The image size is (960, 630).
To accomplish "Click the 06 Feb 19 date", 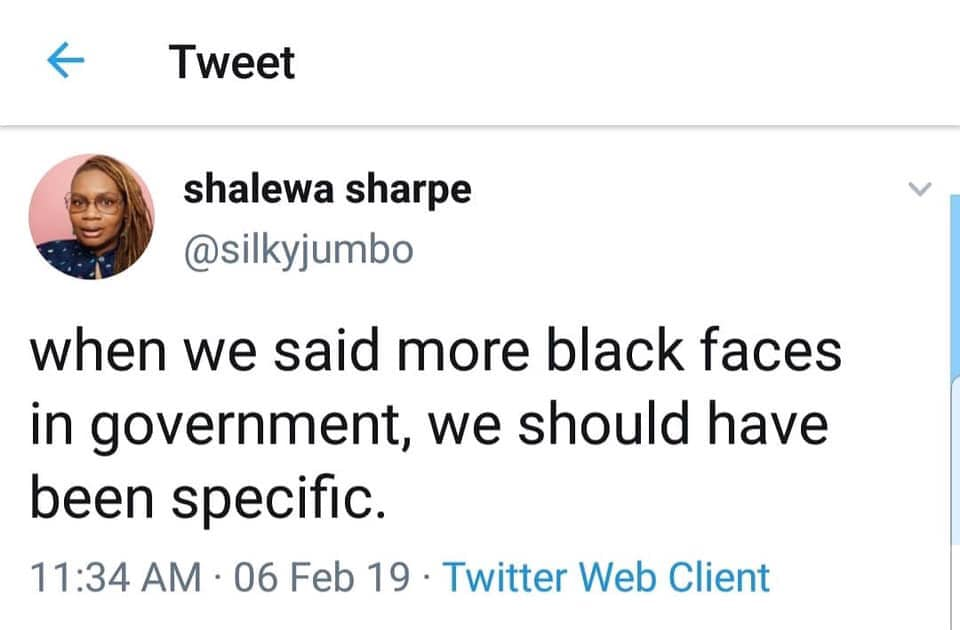I will click(321, 577).
